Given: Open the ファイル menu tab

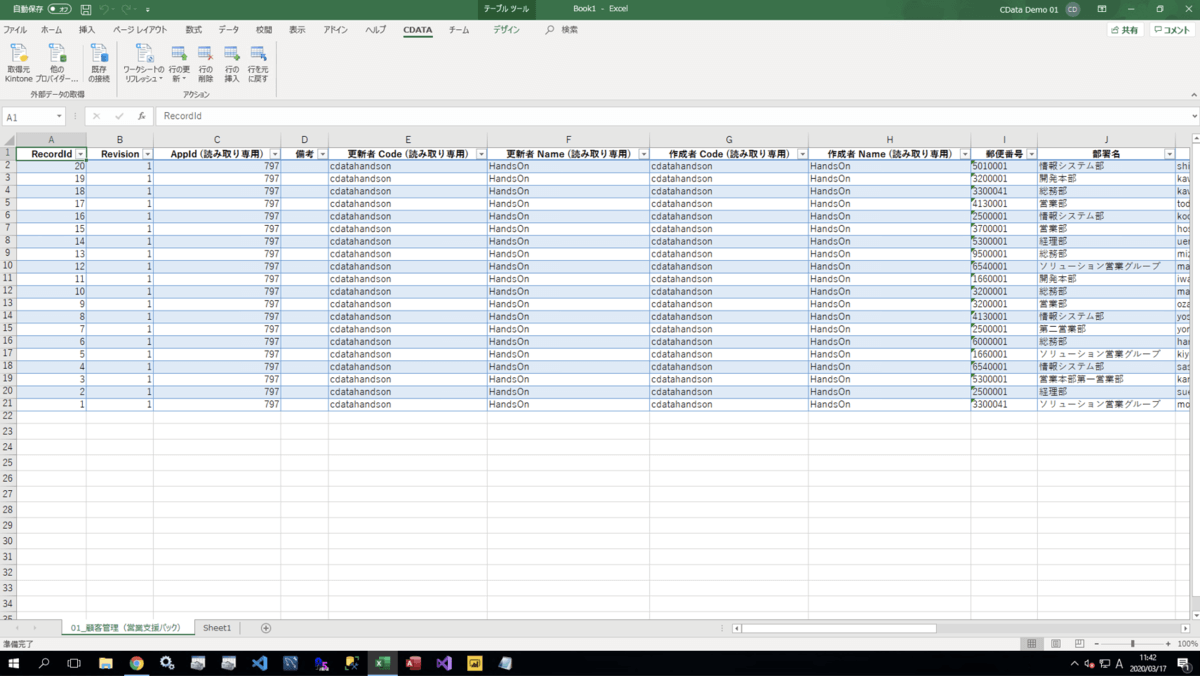Looking at the screenshot, I should 15,30.
